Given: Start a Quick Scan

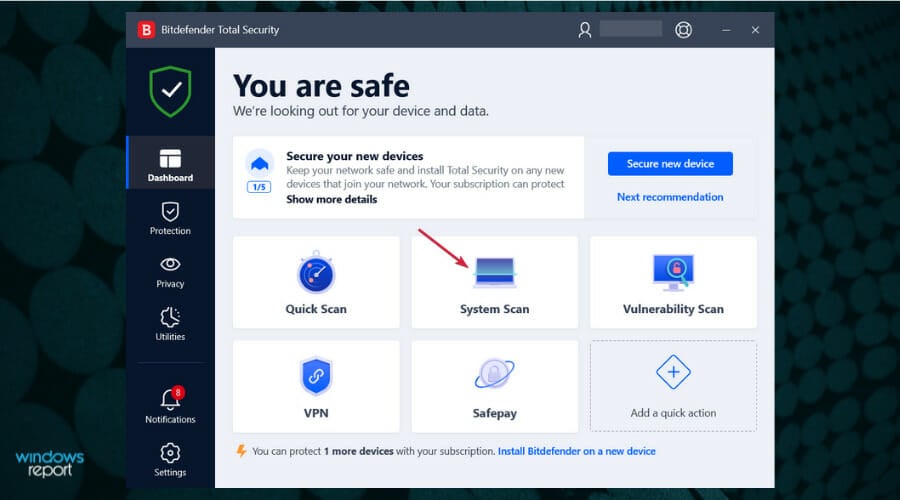Looking at the screenshot, I should pos(316,282).
